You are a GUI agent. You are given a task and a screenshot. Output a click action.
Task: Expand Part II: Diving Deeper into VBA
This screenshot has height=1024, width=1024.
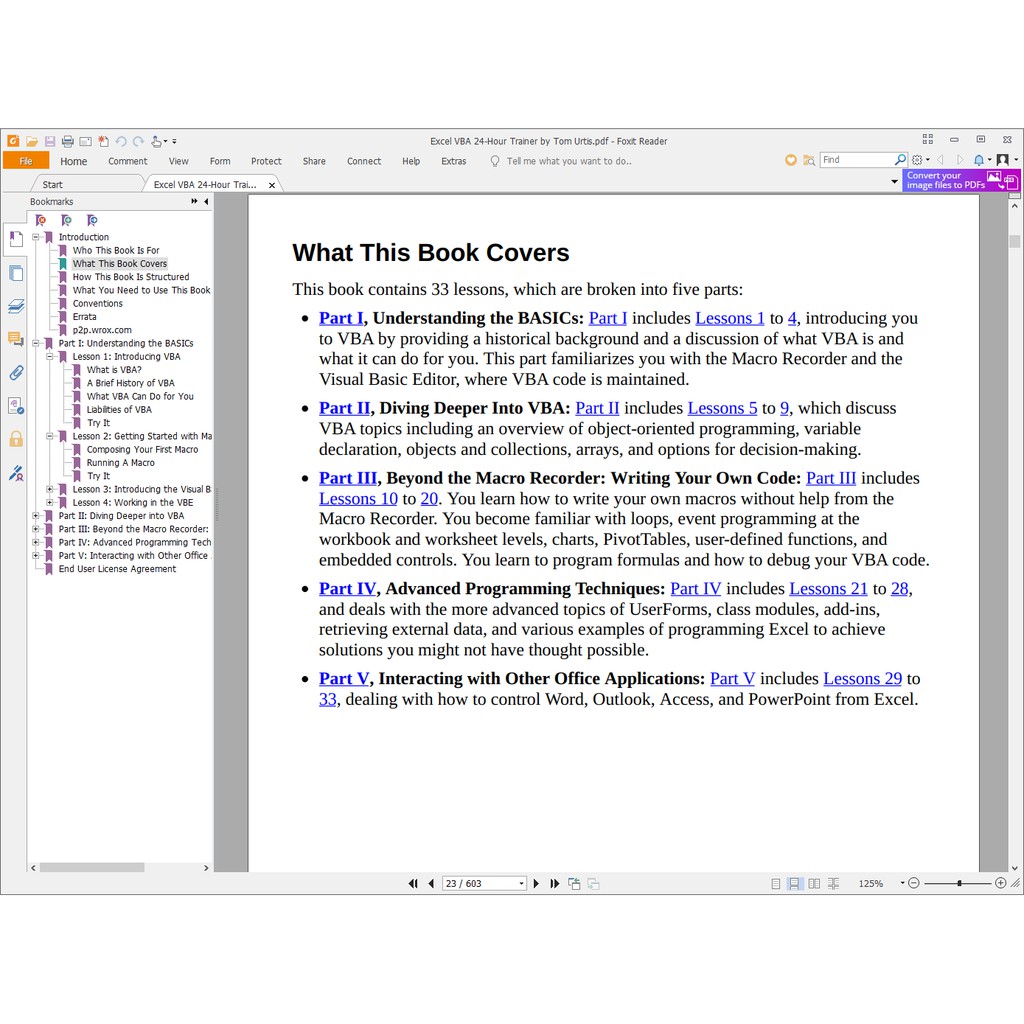35,516
